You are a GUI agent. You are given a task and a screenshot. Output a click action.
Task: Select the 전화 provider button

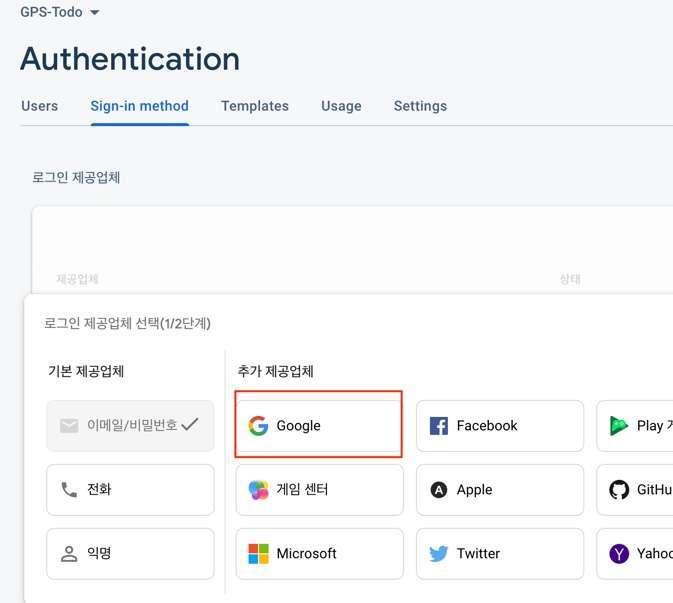130,490
